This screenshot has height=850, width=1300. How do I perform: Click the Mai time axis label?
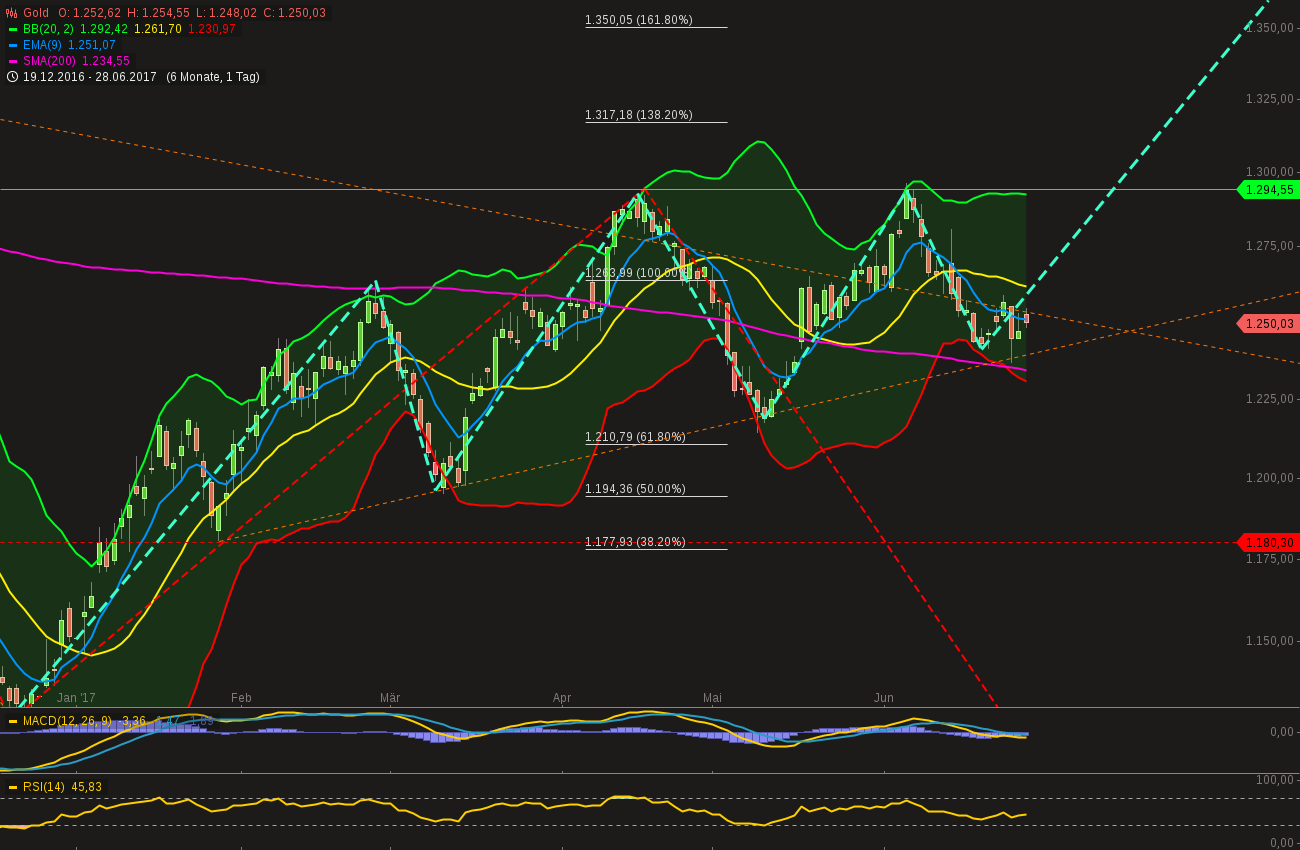tap(712, 697)
